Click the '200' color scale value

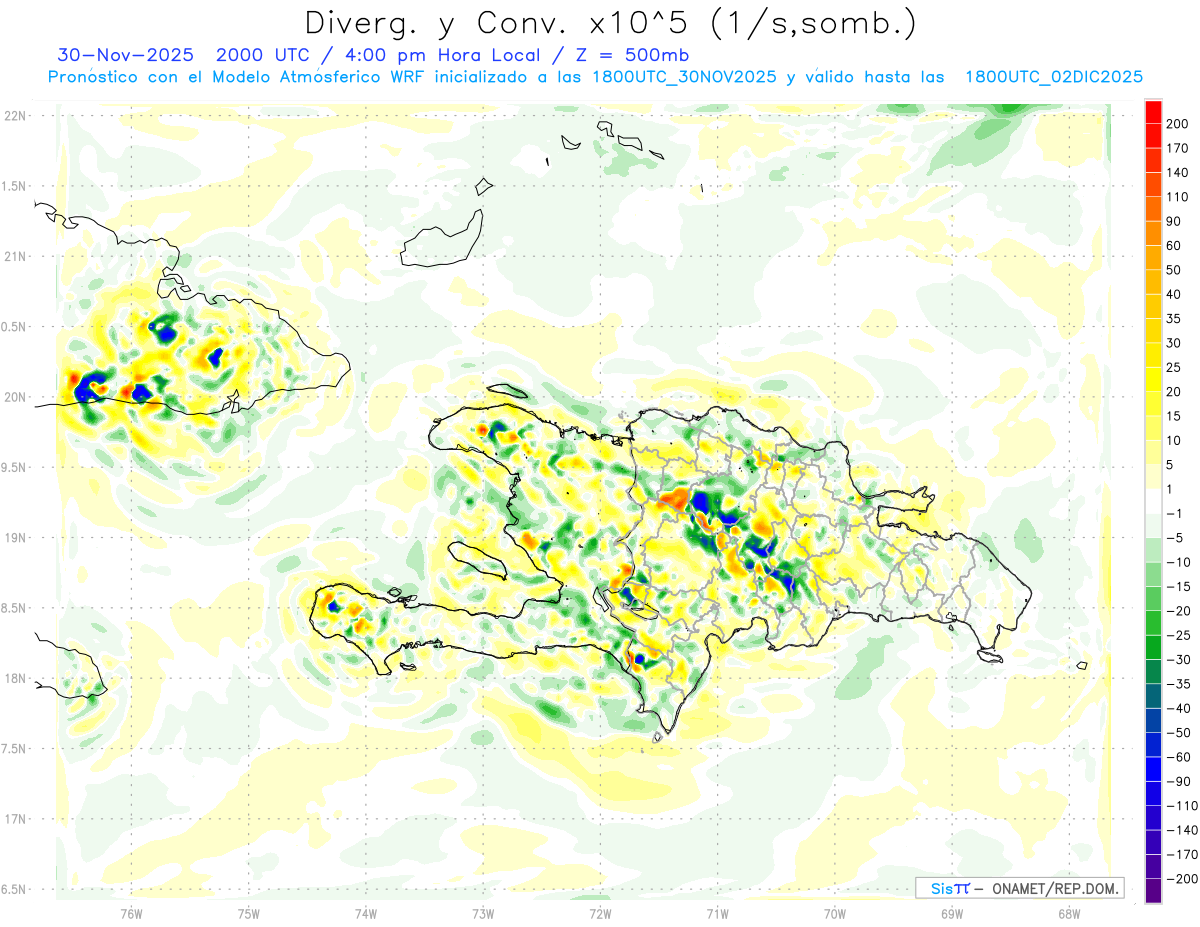1177,124
